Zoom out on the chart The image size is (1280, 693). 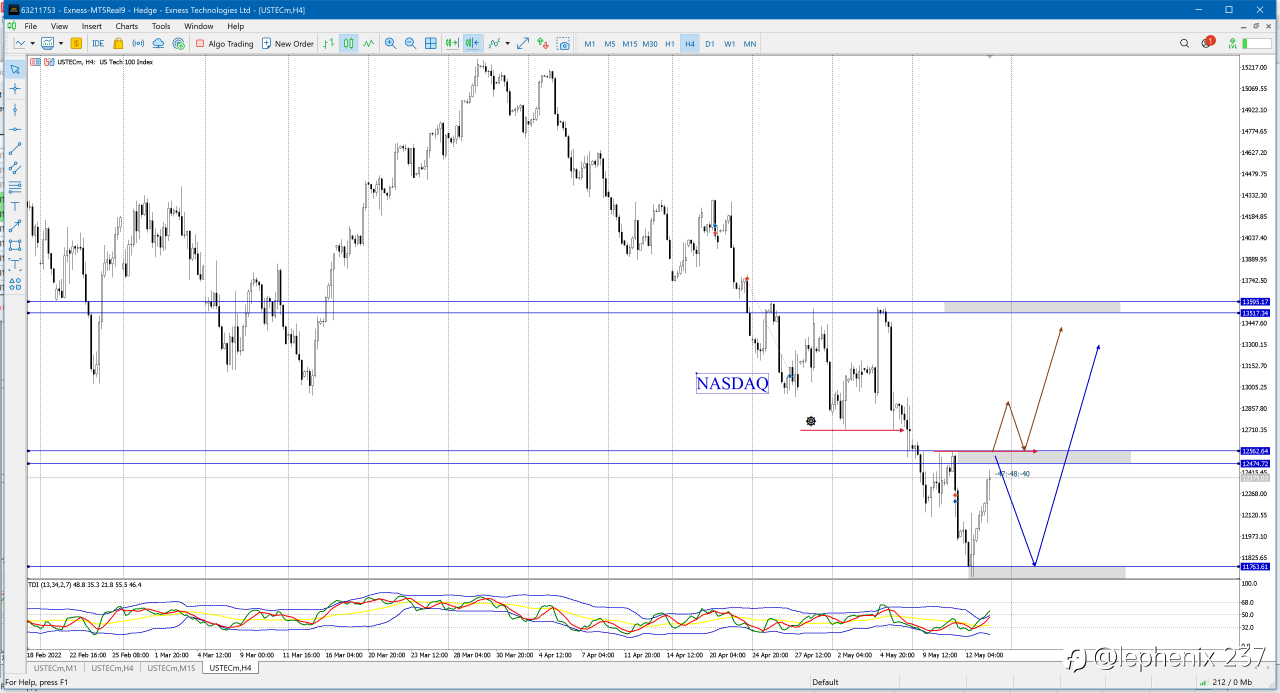click(410, 44)
